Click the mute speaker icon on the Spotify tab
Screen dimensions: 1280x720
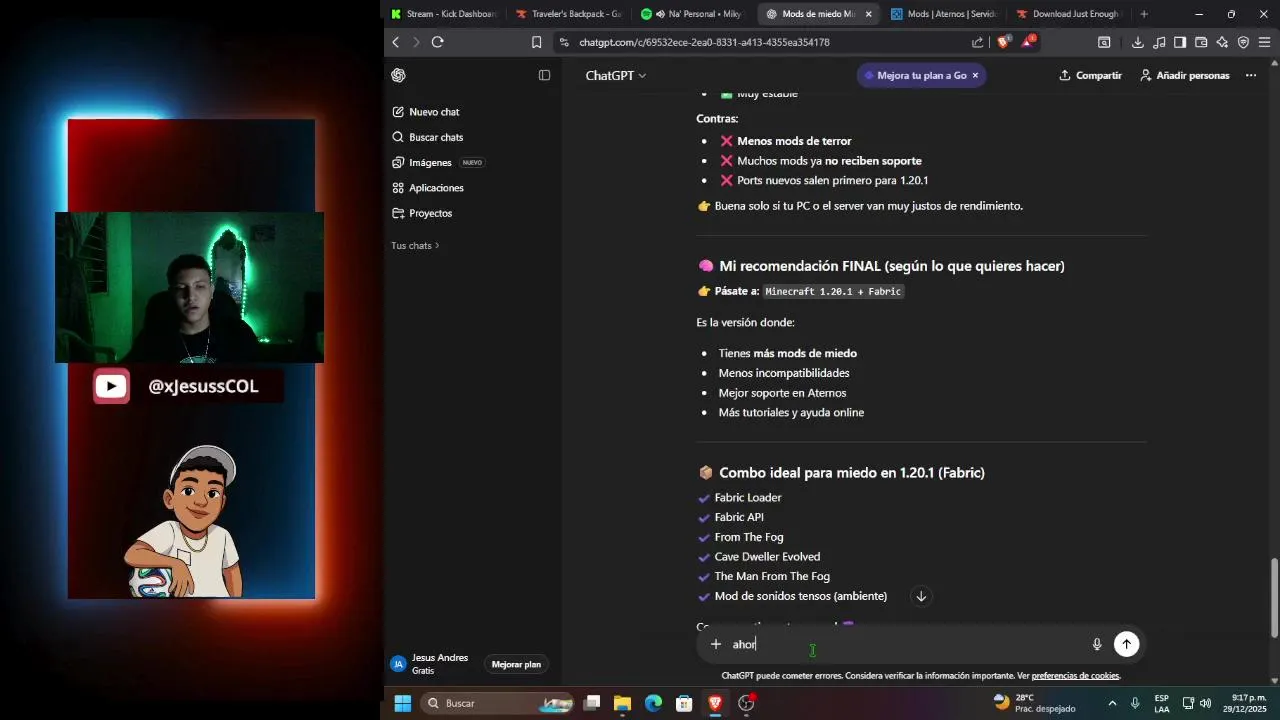pyautogui.click(x=660, y=14)
